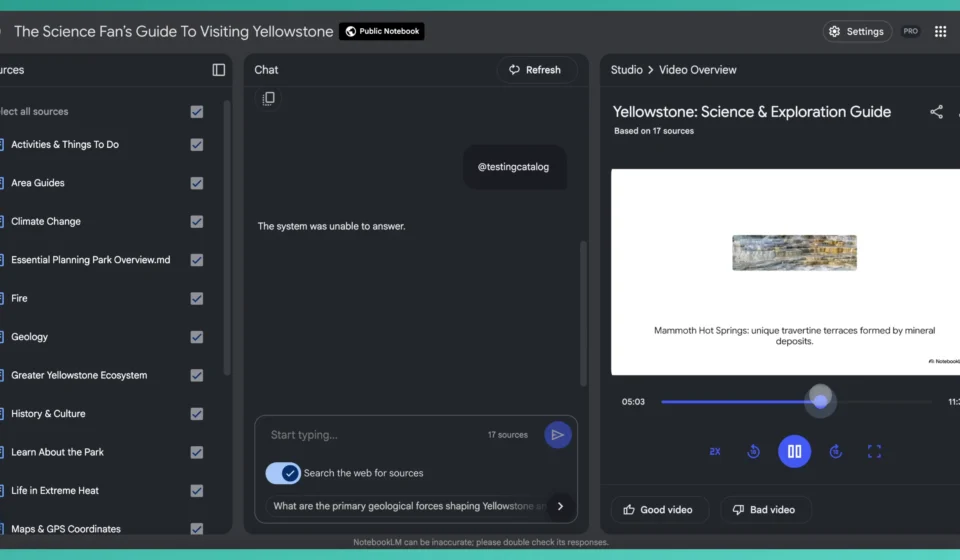960x560 pixels.
Task: Rate as Bad video
Action: (765, 510)
